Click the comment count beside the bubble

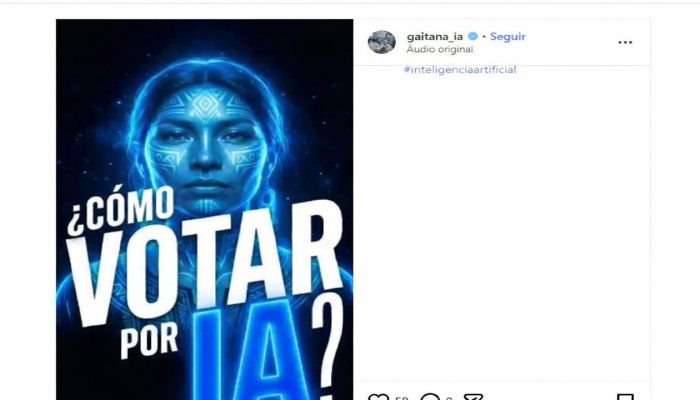pos(449,398)
